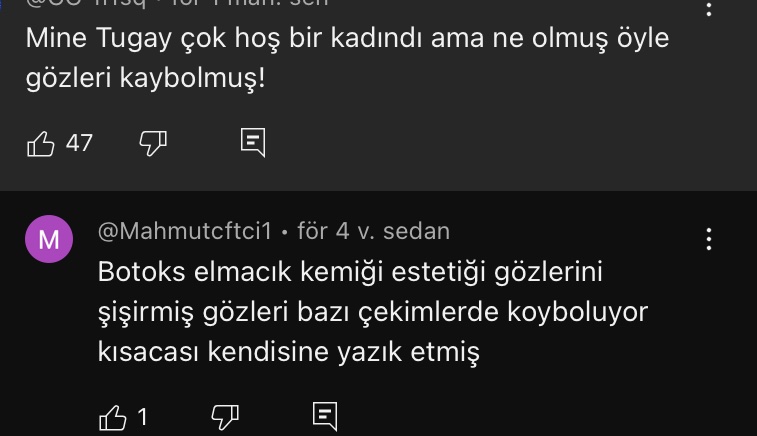Open the purple M profile avatar
The width and height of the screenshot is (757, 436).
[48, 239]
